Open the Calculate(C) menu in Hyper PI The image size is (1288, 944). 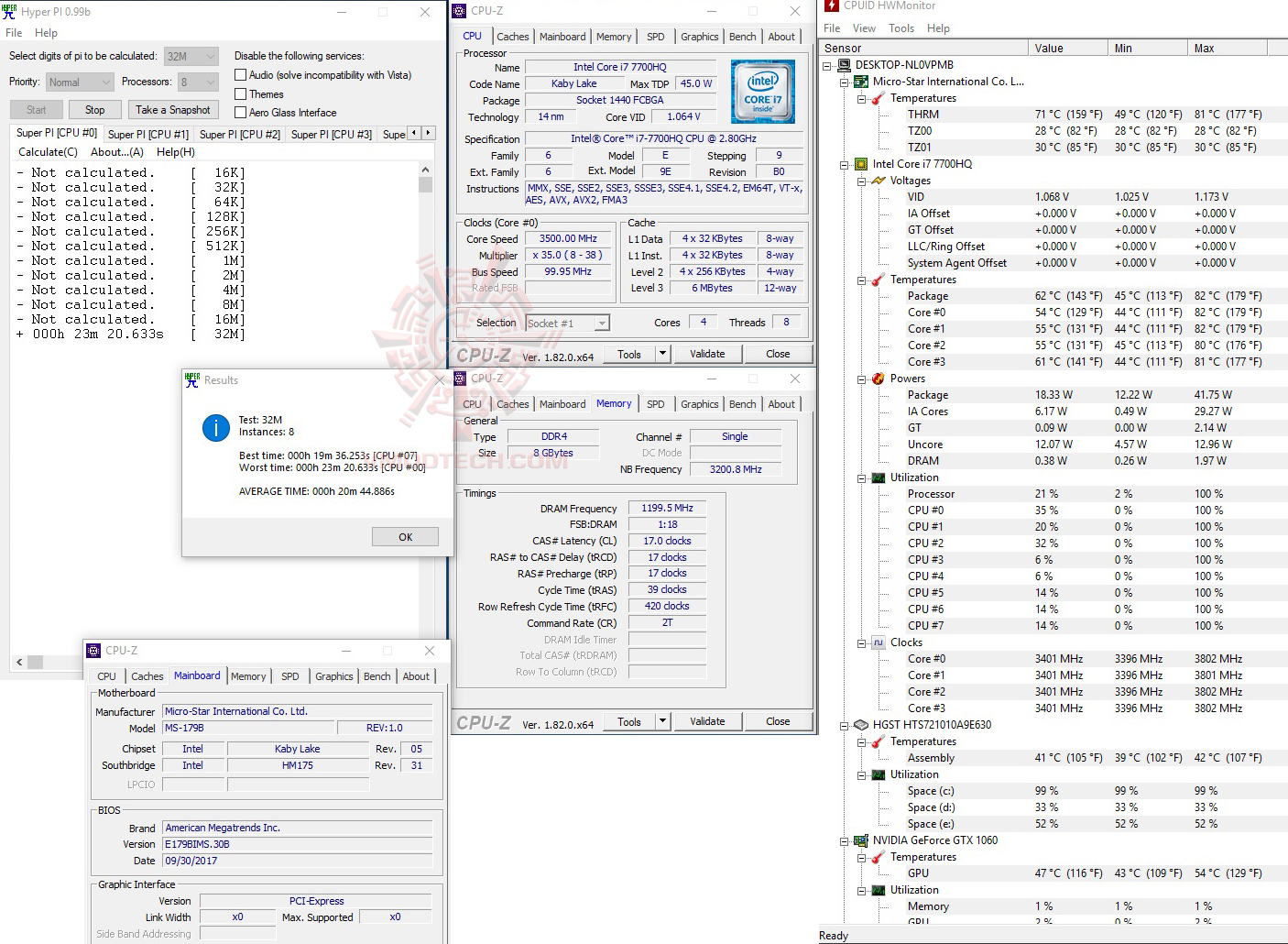(x=47, y=152)
